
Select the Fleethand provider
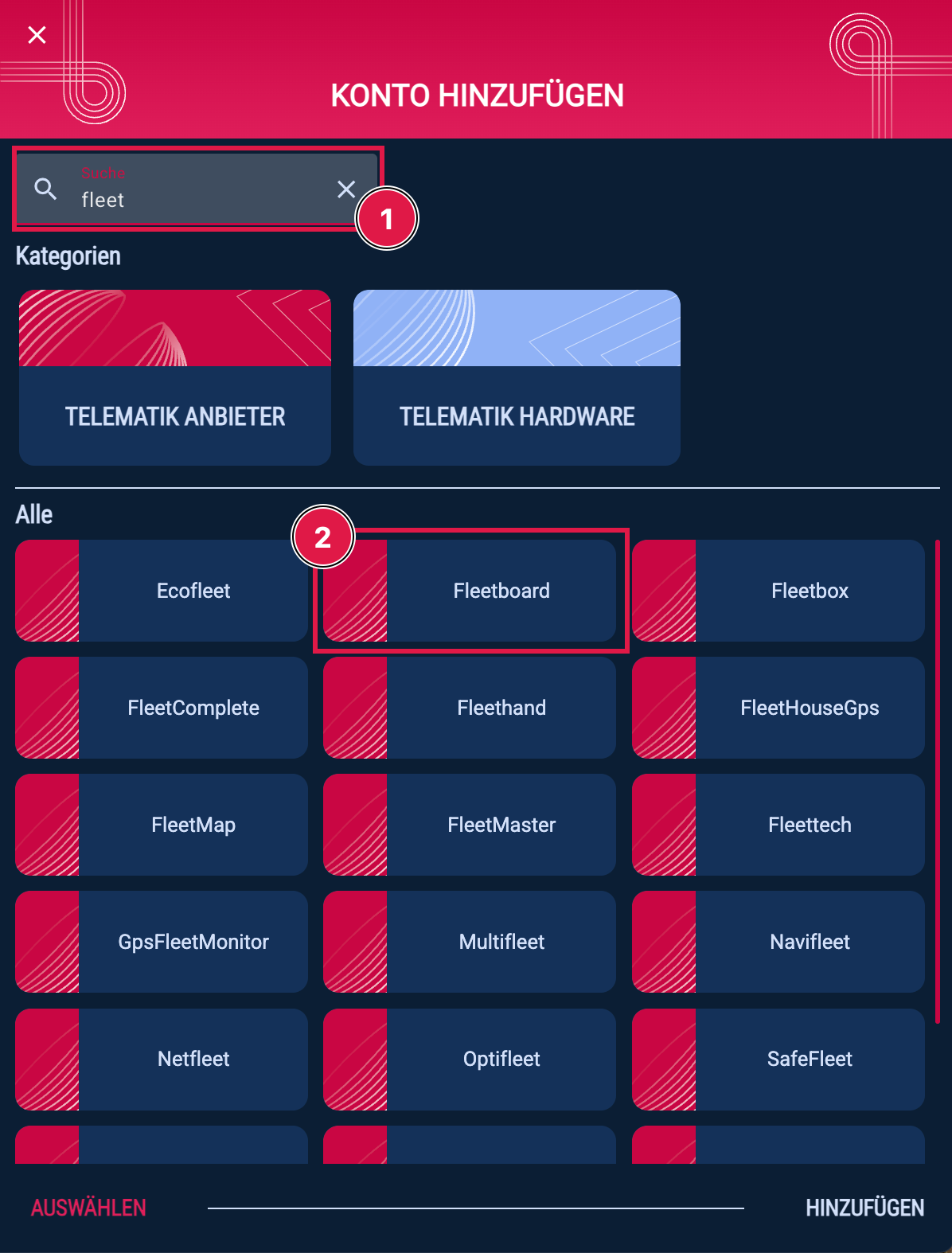[x=501, y=708]
